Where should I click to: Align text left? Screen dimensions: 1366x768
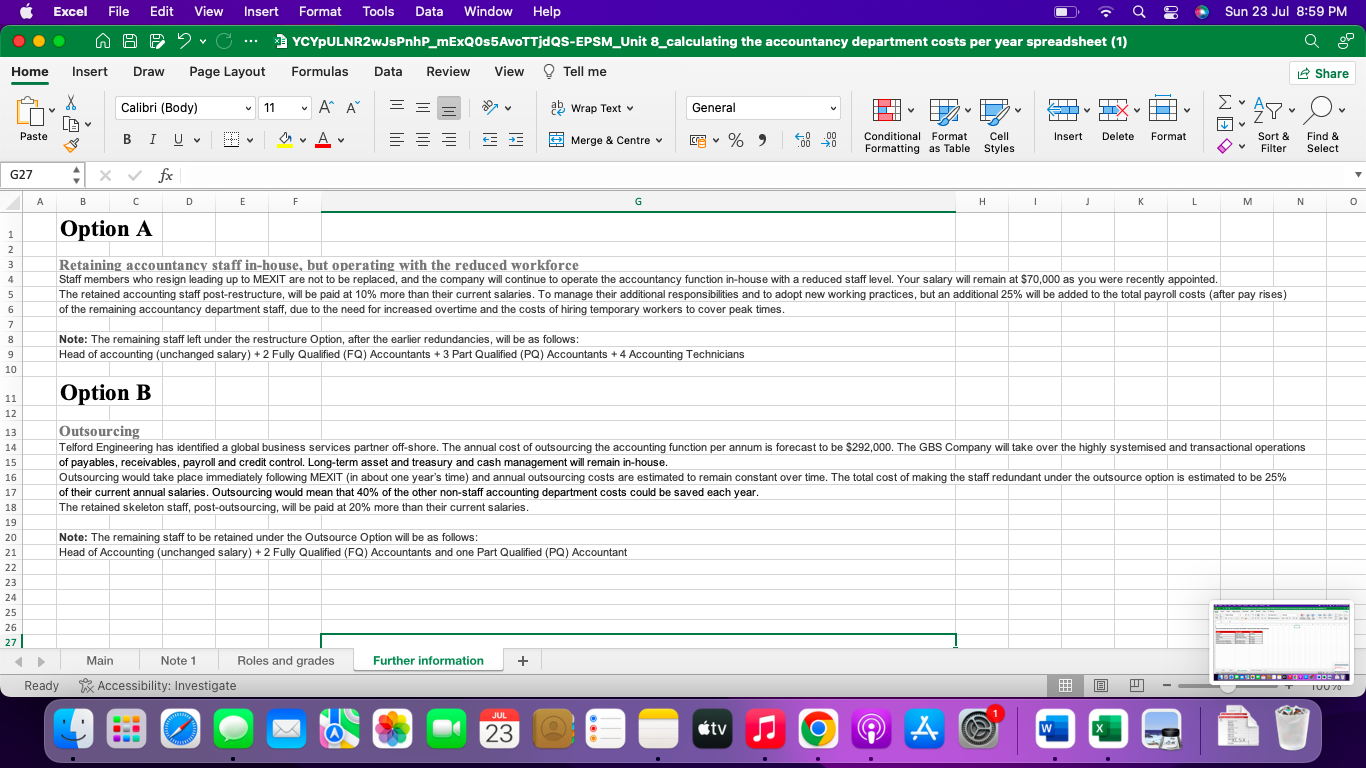(396, 140)
